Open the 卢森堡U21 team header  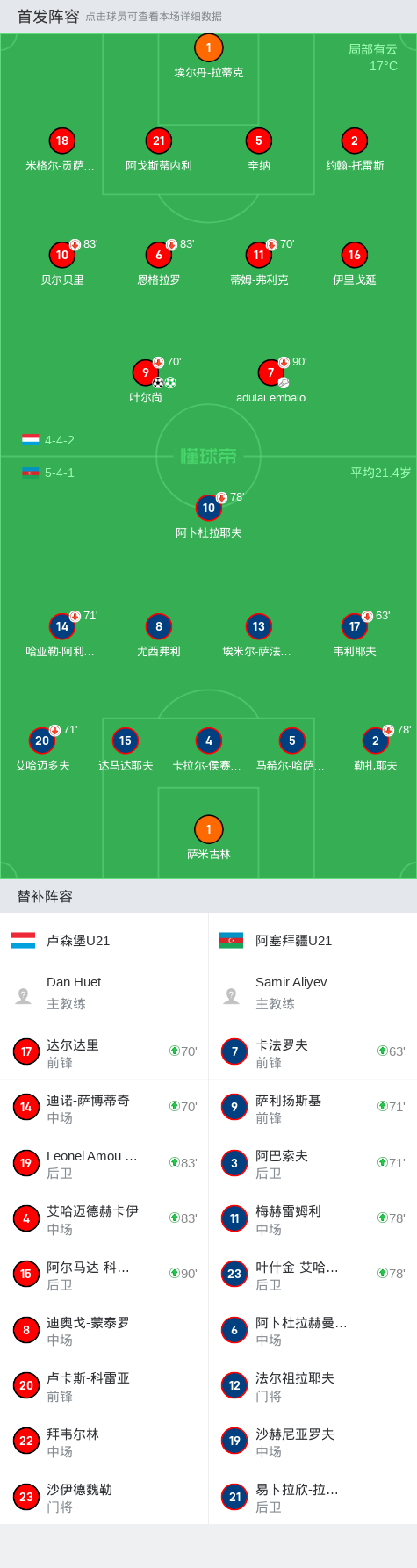pyautogui.click(x=104, y=940)
